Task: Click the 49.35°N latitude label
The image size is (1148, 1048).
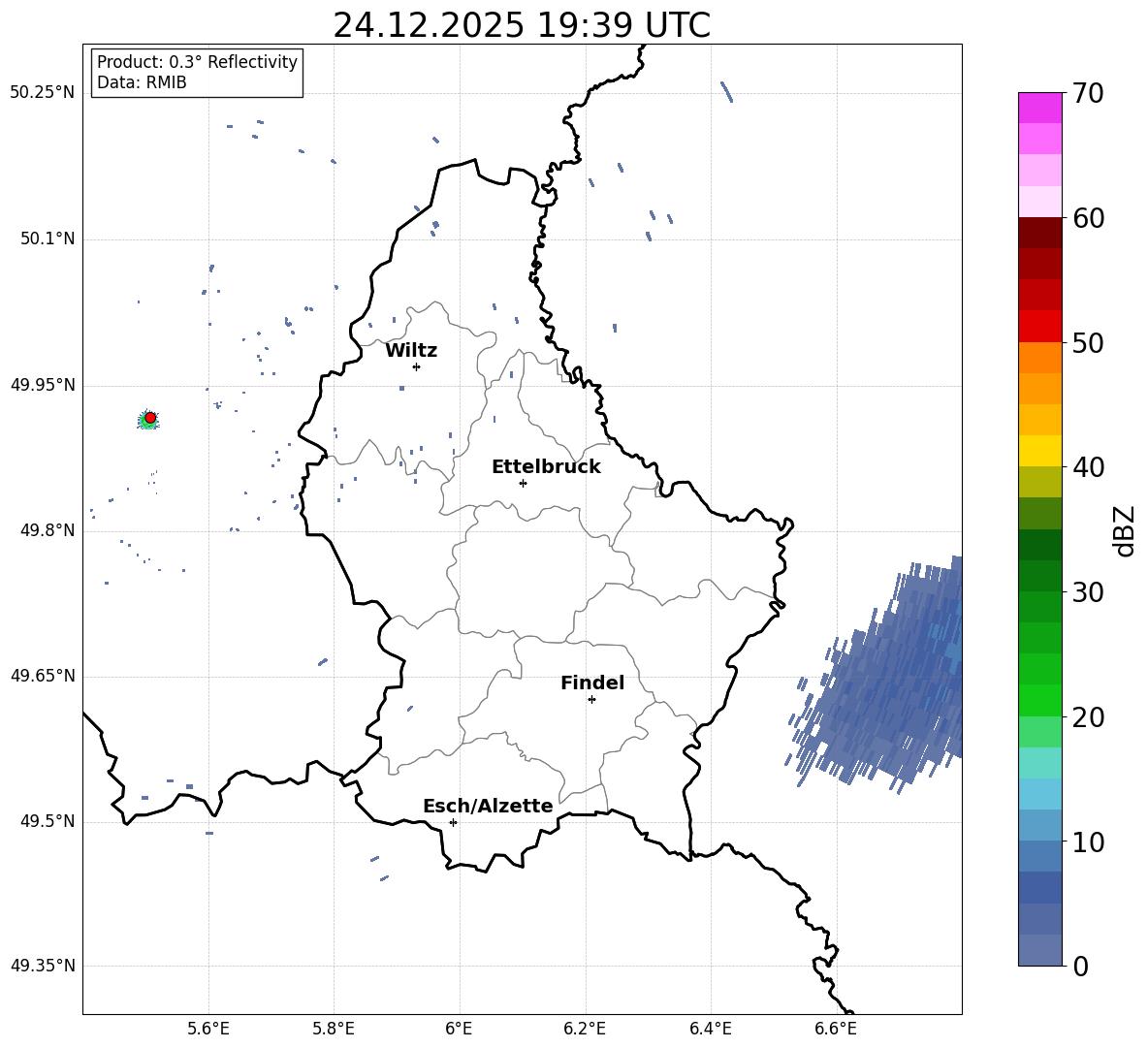Action: pyautogui.click(x=43, y=966)
